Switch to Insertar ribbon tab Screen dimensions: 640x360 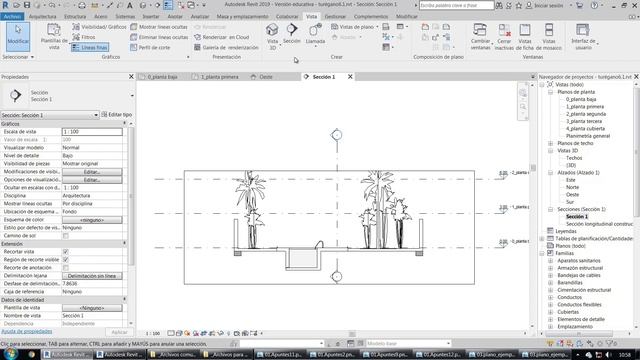[x=151, y=16]
